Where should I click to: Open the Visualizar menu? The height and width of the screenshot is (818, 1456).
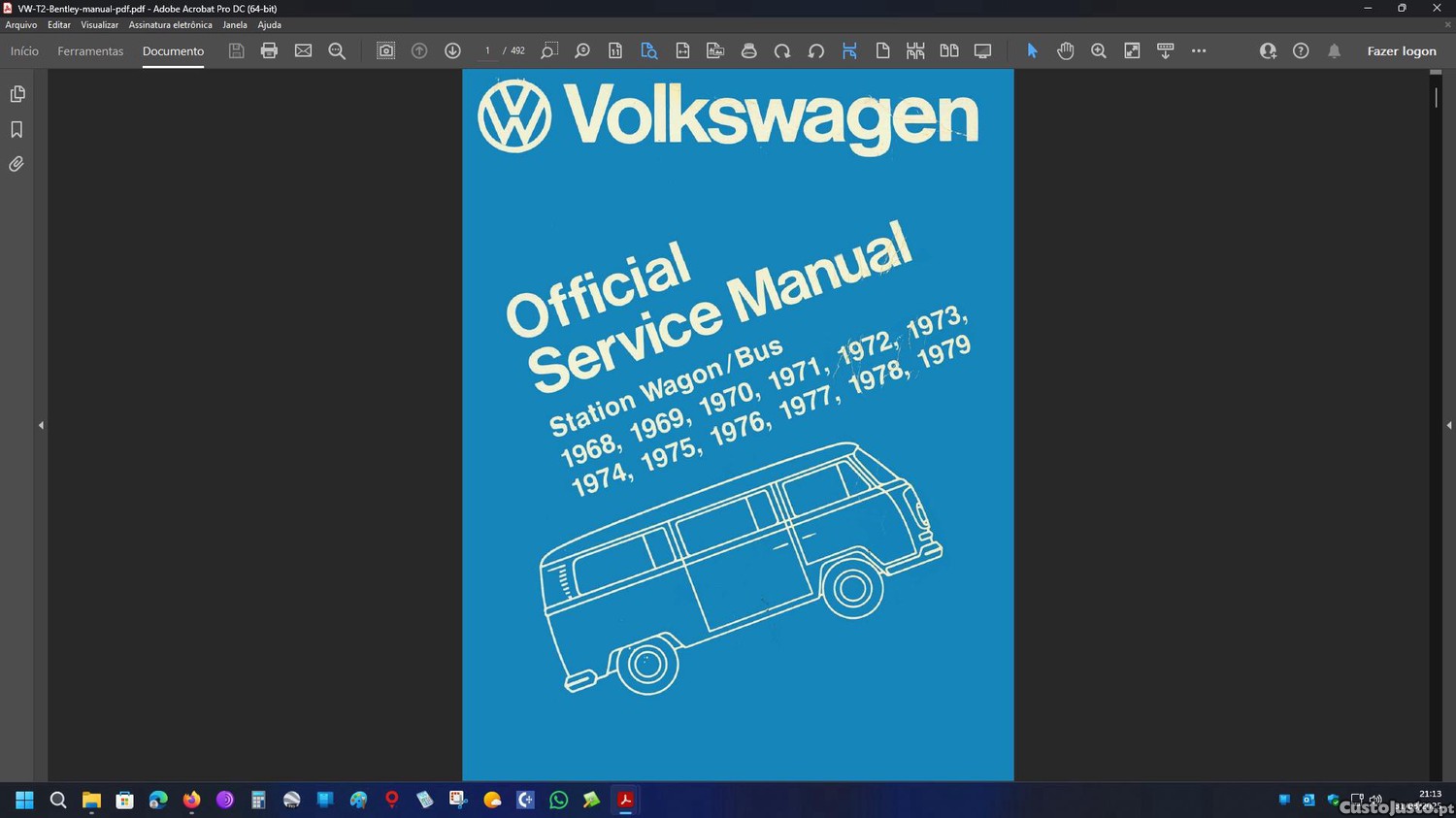click(x=99, y=25)
